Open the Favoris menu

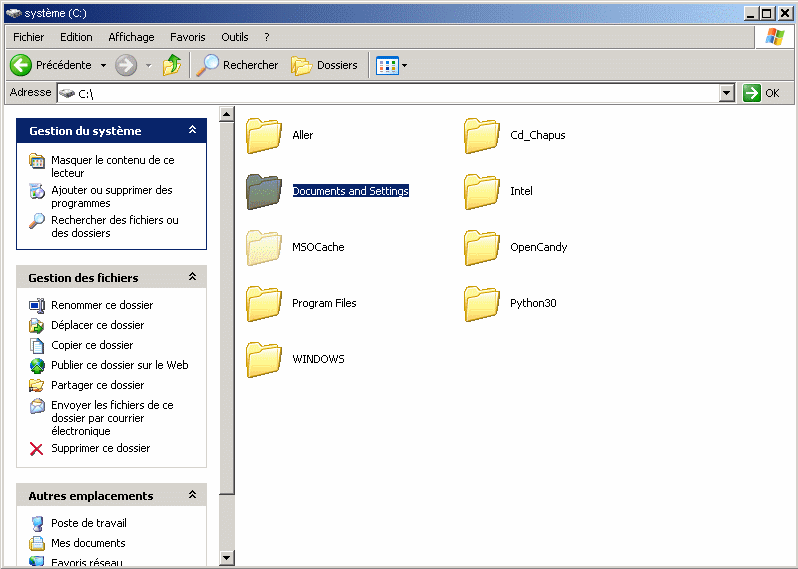pyautogui.click(x=188, y=37)
